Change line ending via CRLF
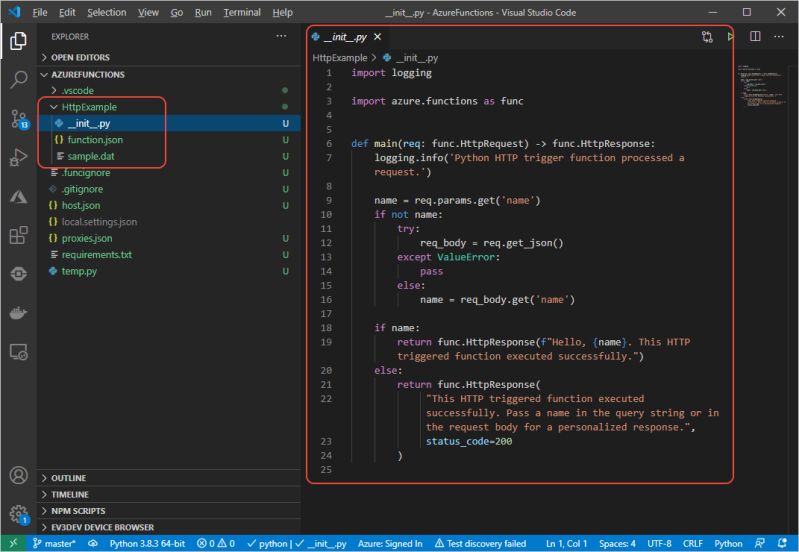The height and width of the screenshot is (552, 799). click(x=693, y=543)
